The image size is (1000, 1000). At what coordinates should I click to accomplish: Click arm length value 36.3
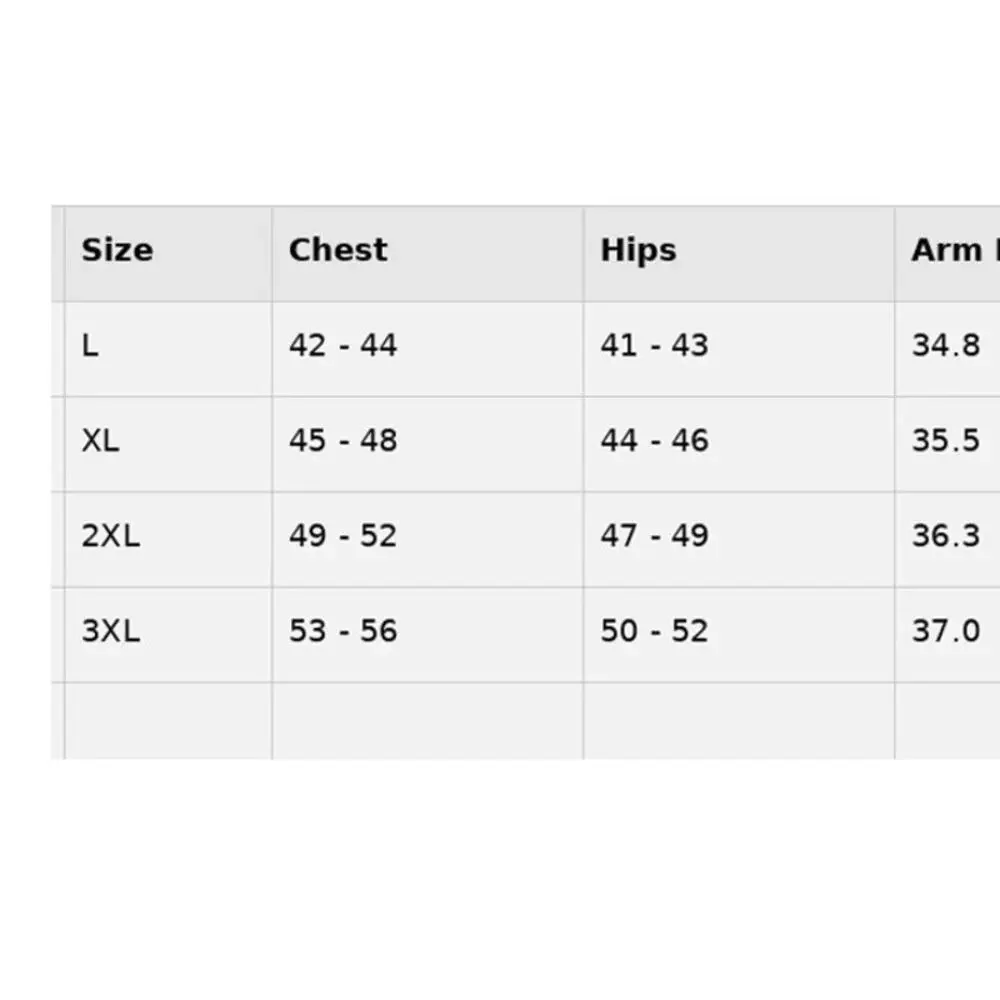[946, 536]
